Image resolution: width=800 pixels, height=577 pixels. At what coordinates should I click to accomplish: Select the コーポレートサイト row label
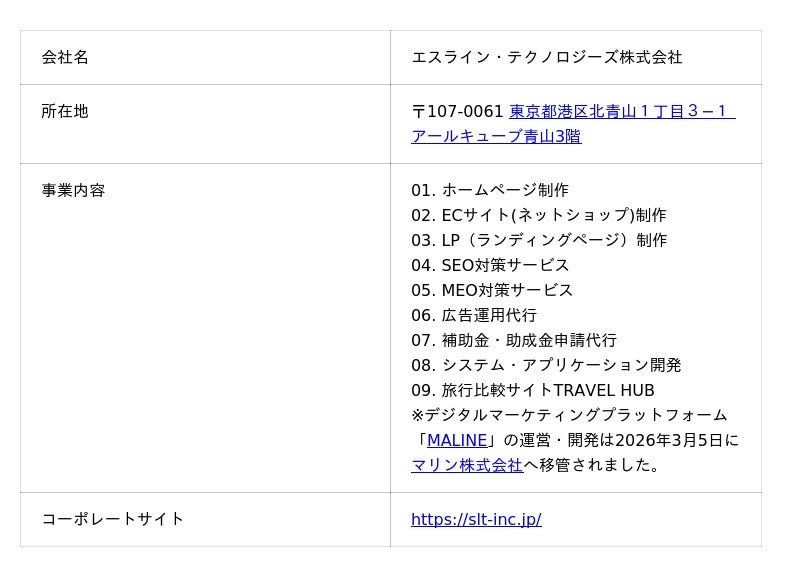point(112,519)
